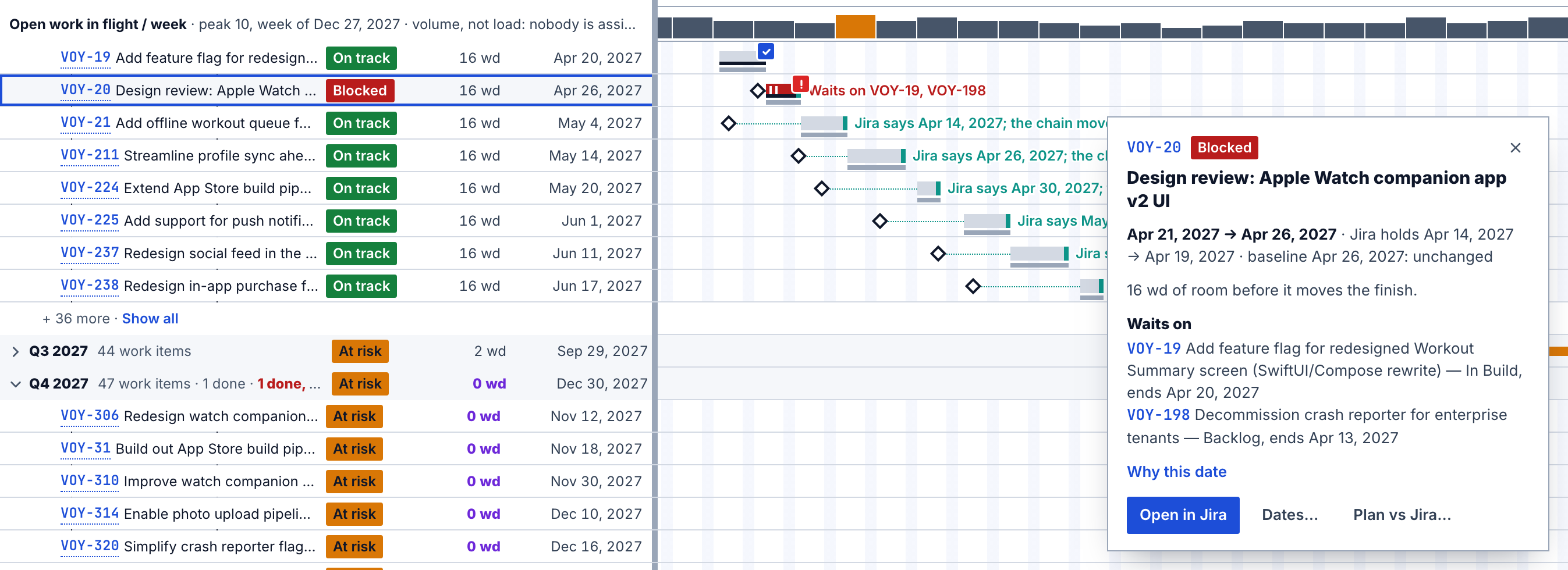This screenshot has width=1568, height=570.
Task: Click the 'Waits on VOY-19, VOY-198' Gantt label
Action: click(x=897, y=91)
